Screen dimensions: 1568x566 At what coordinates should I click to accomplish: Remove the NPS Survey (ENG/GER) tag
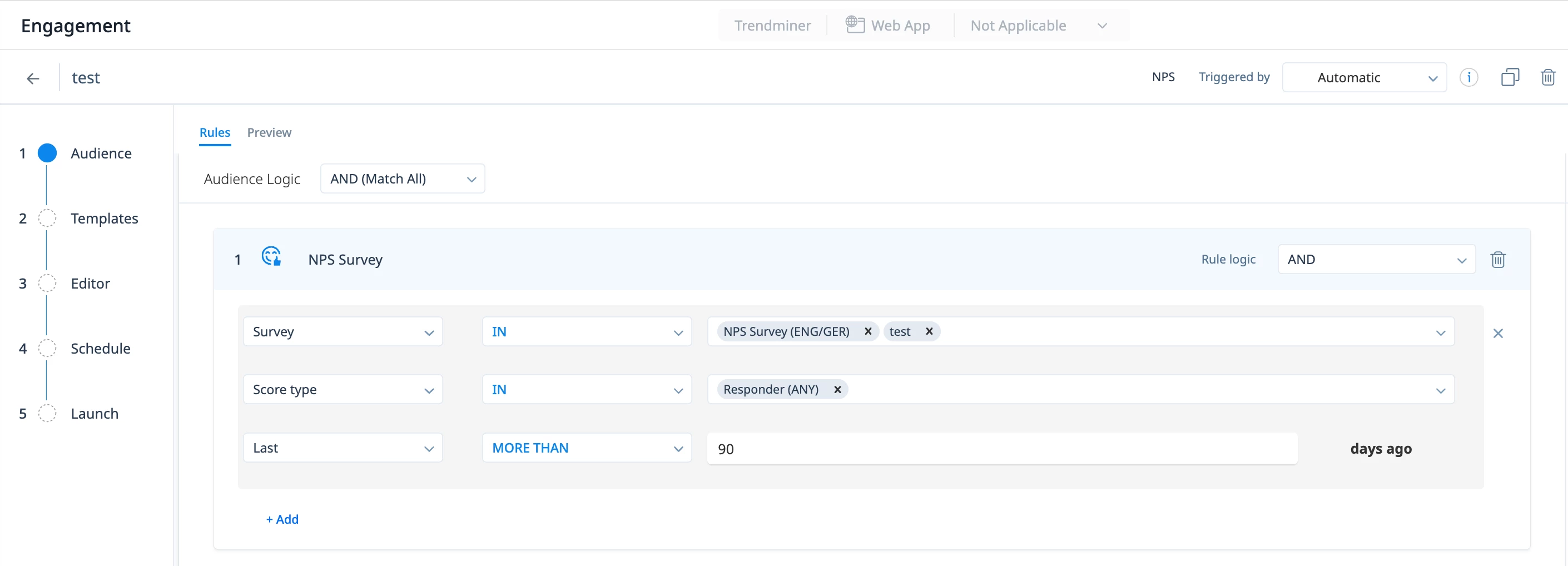[x=867, y=331]
